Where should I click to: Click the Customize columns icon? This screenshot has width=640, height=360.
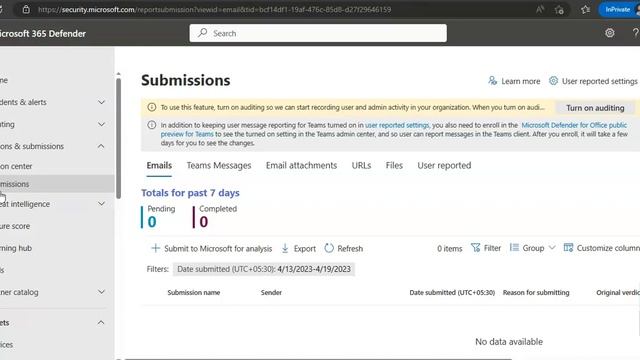point(568,247)
